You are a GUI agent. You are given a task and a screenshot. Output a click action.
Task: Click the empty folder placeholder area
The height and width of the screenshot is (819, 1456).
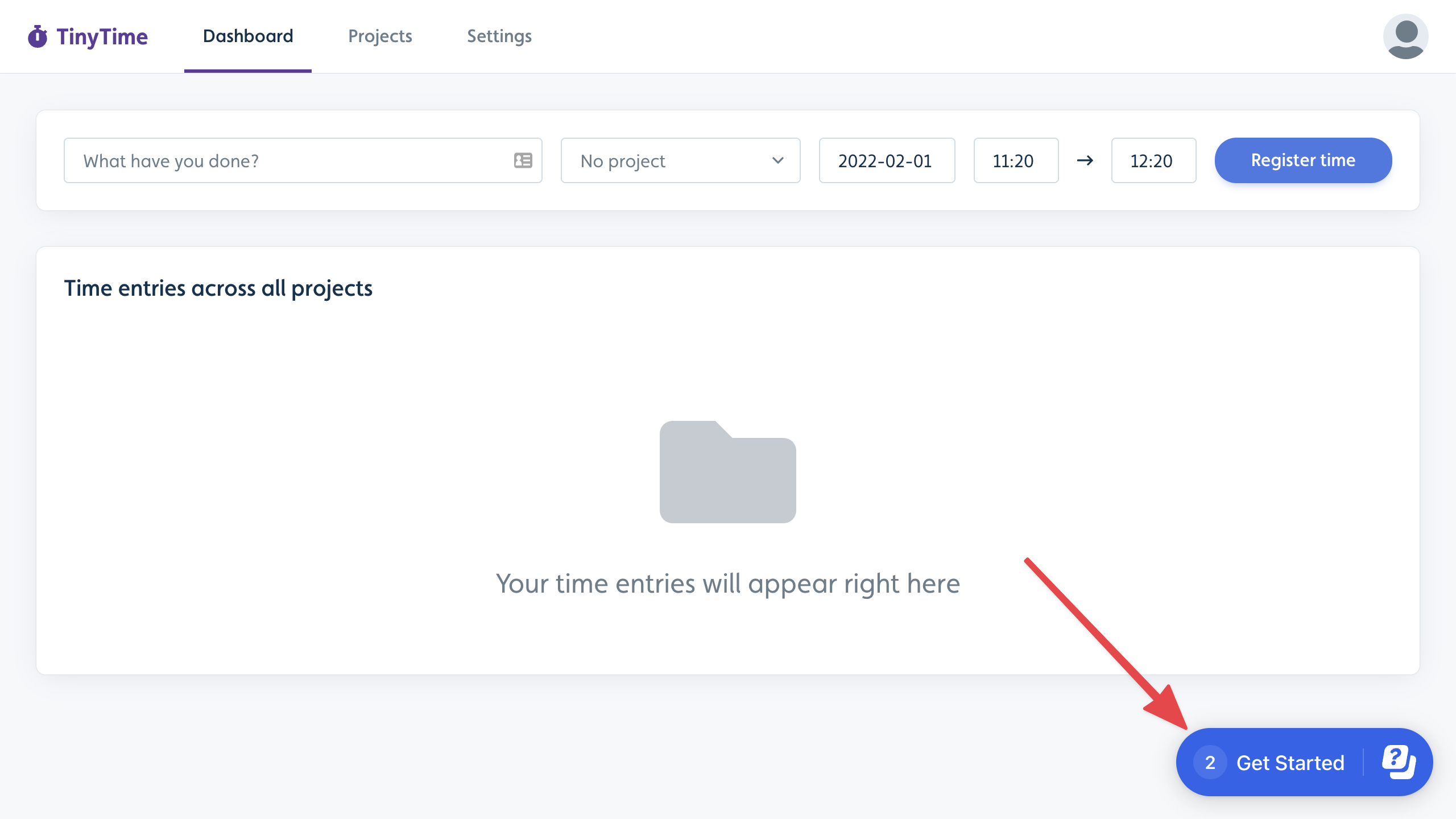[728, 471]
